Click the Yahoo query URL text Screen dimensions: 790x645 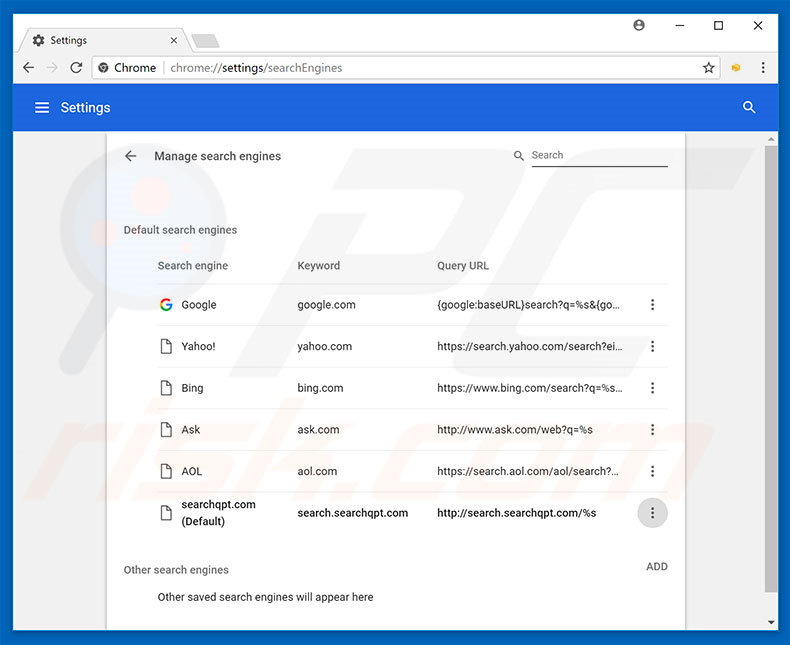tap(530, 346)
